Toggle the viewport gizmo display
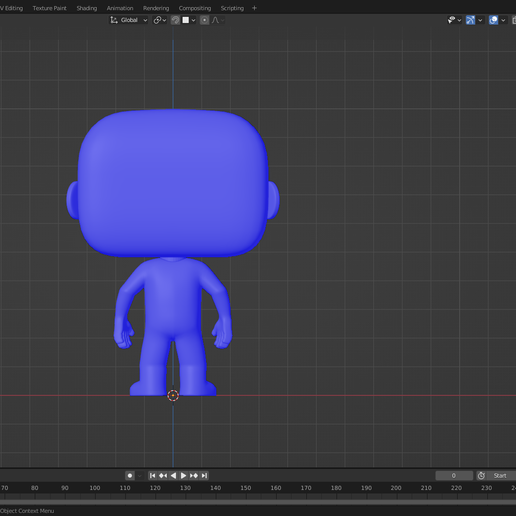Viewport: 516px width, 516px height. [x=470, y=20]
